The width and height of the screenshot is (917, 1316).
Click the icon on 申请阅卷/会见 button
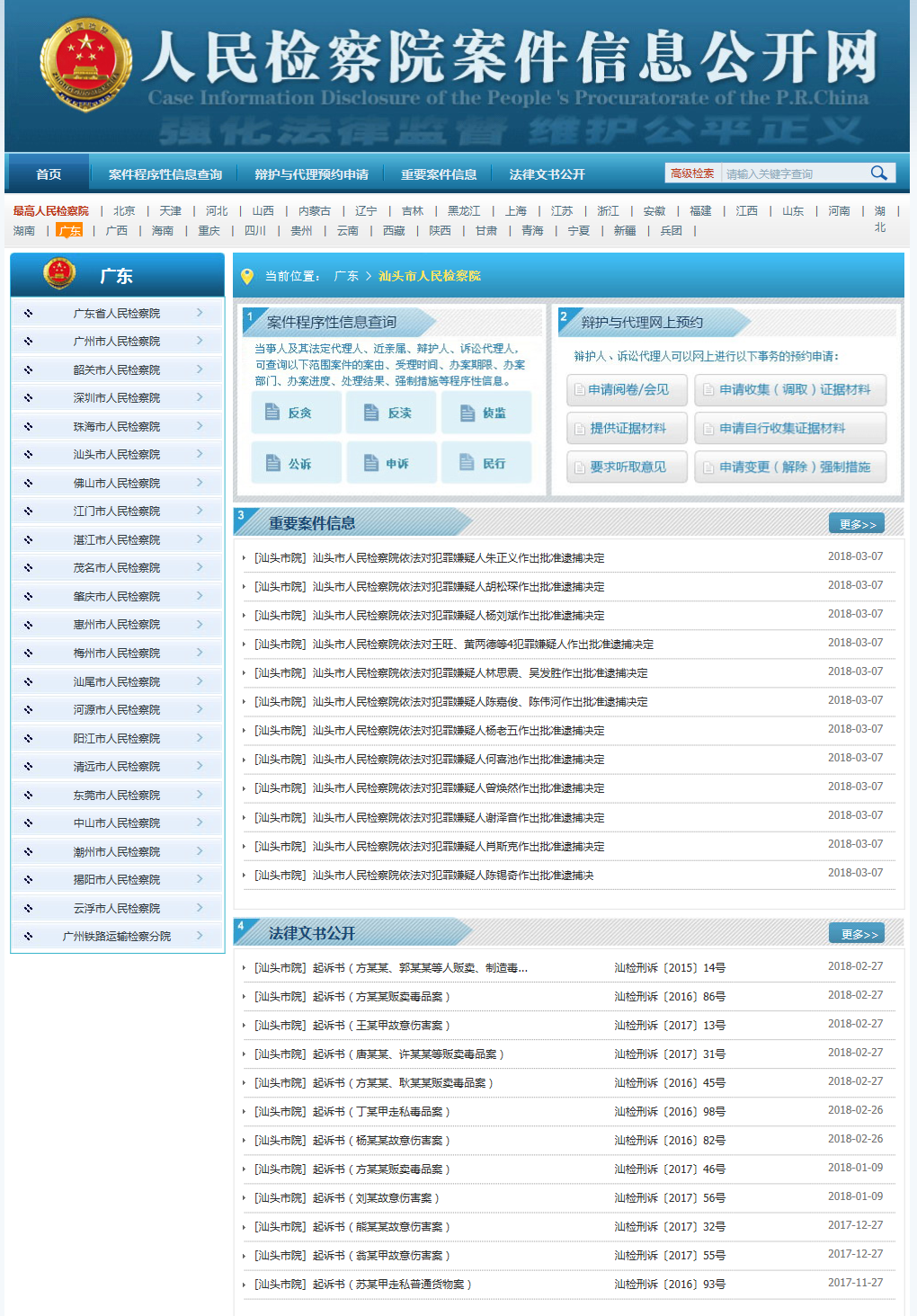click(579, 390)
